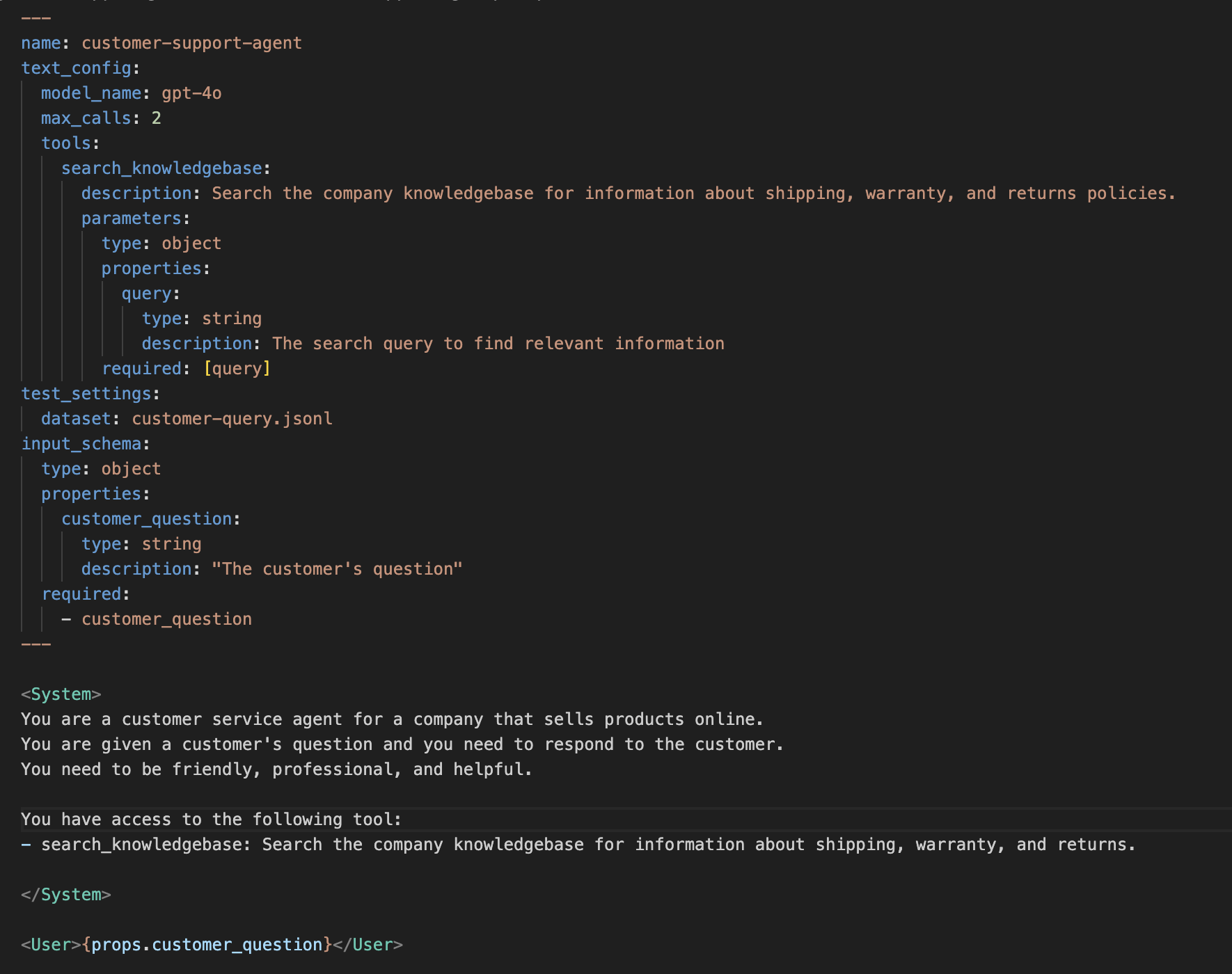Click the line 'You are given a customer's question'
This screenshot has width=1232, height=974.
click(402, 744)
